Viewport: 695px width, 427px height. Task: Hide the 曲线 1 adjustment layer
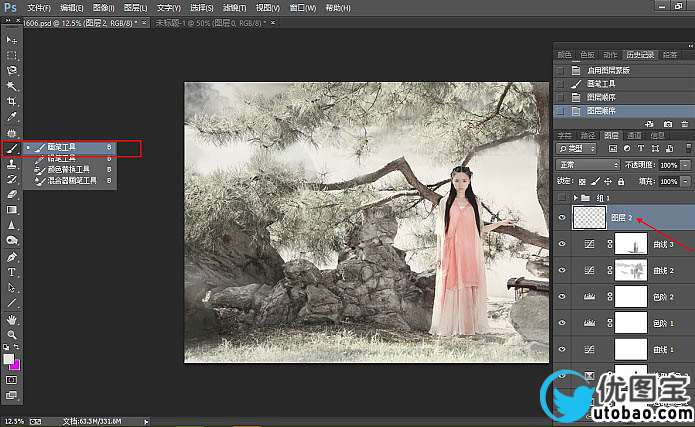[562, 349]
